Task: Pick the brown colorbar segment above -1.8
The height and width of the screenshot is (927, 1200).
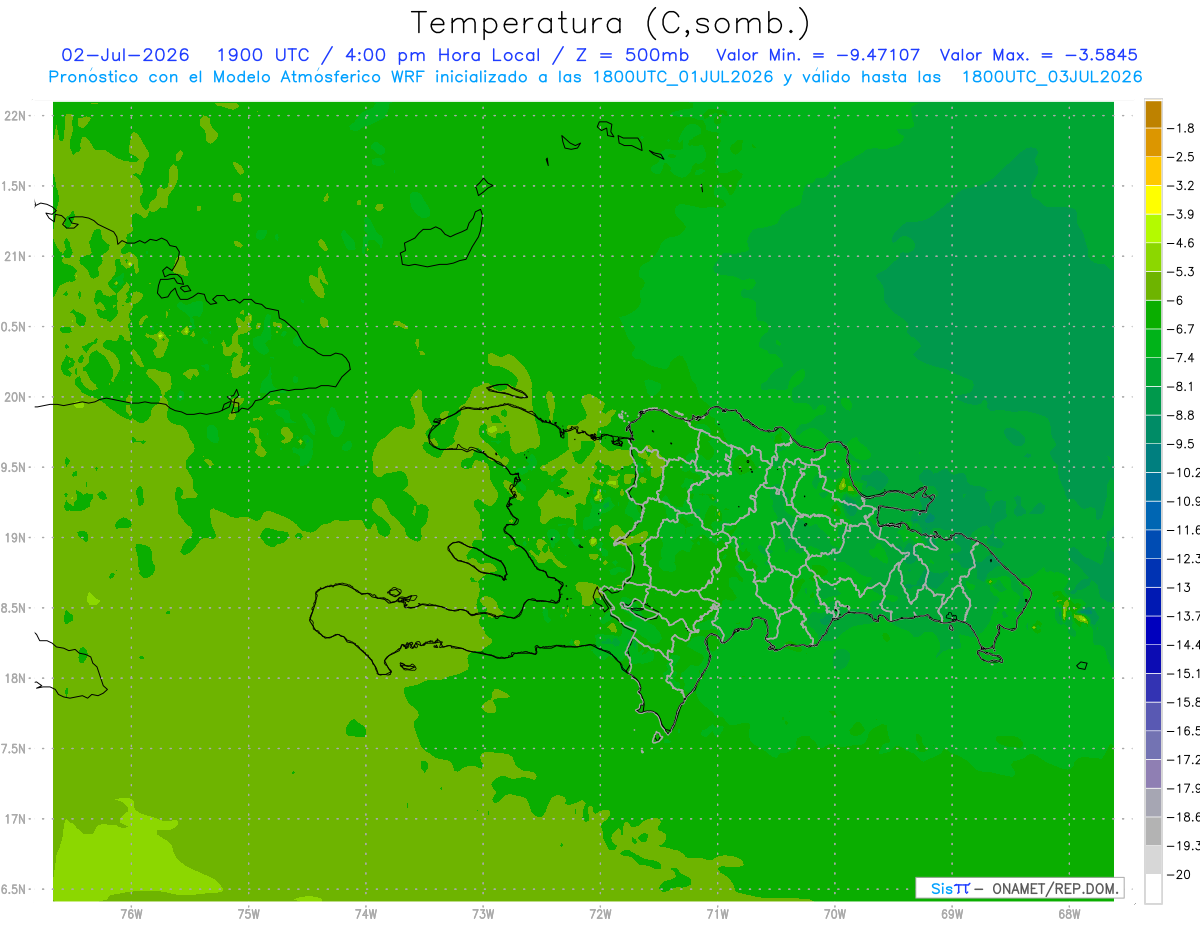Action: click(1153, 114)
